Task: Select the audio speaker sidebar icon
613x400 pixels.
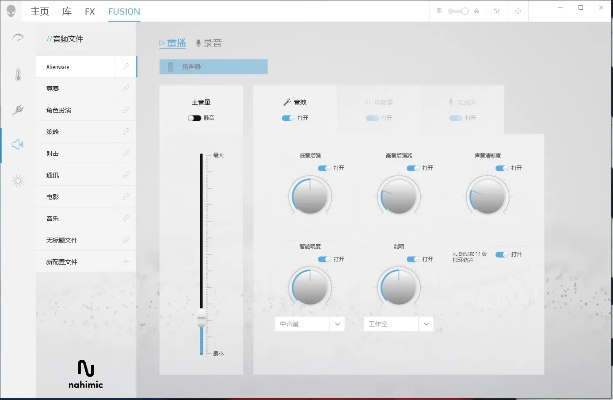Action: pyautogui.click(x=17, y=145)
